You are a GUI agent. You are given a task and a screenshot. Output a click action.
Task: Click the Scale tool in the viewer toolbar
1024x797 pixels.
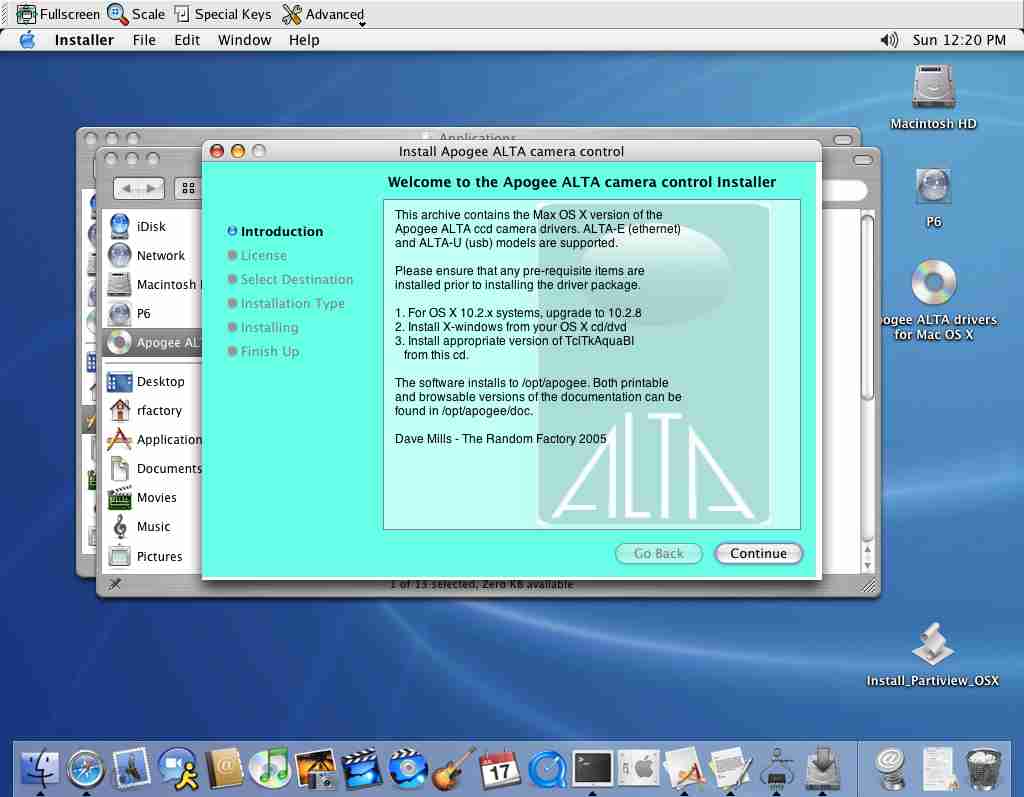pyautogui.click(x=136, y=14)
